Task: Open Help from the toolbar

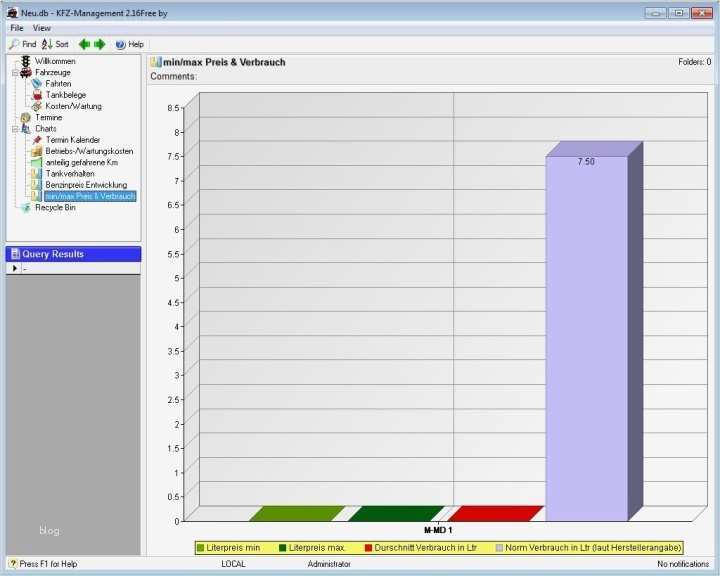Action: pos(129,44)
